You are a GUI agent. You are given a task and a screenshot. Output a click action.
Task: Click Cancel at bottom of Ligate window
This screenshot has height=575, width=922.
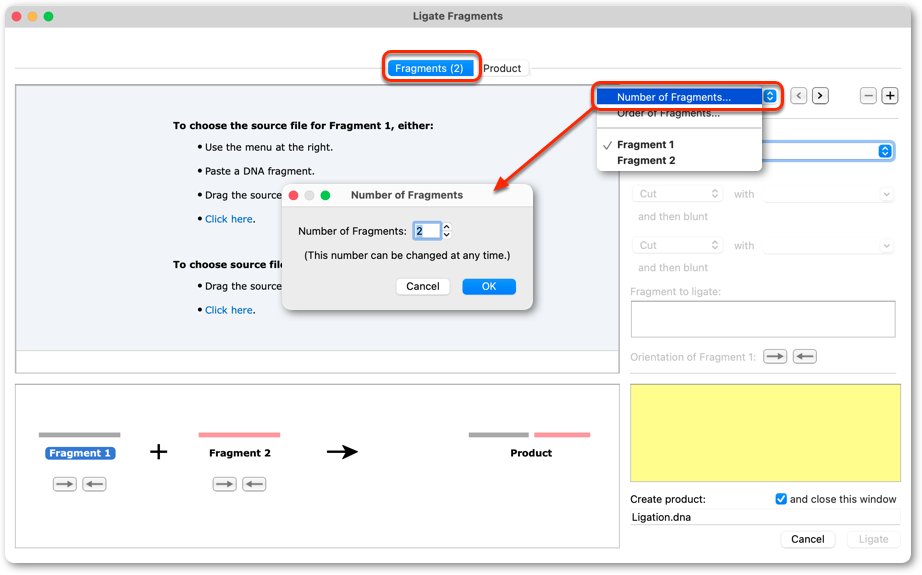tap(807, 539)
